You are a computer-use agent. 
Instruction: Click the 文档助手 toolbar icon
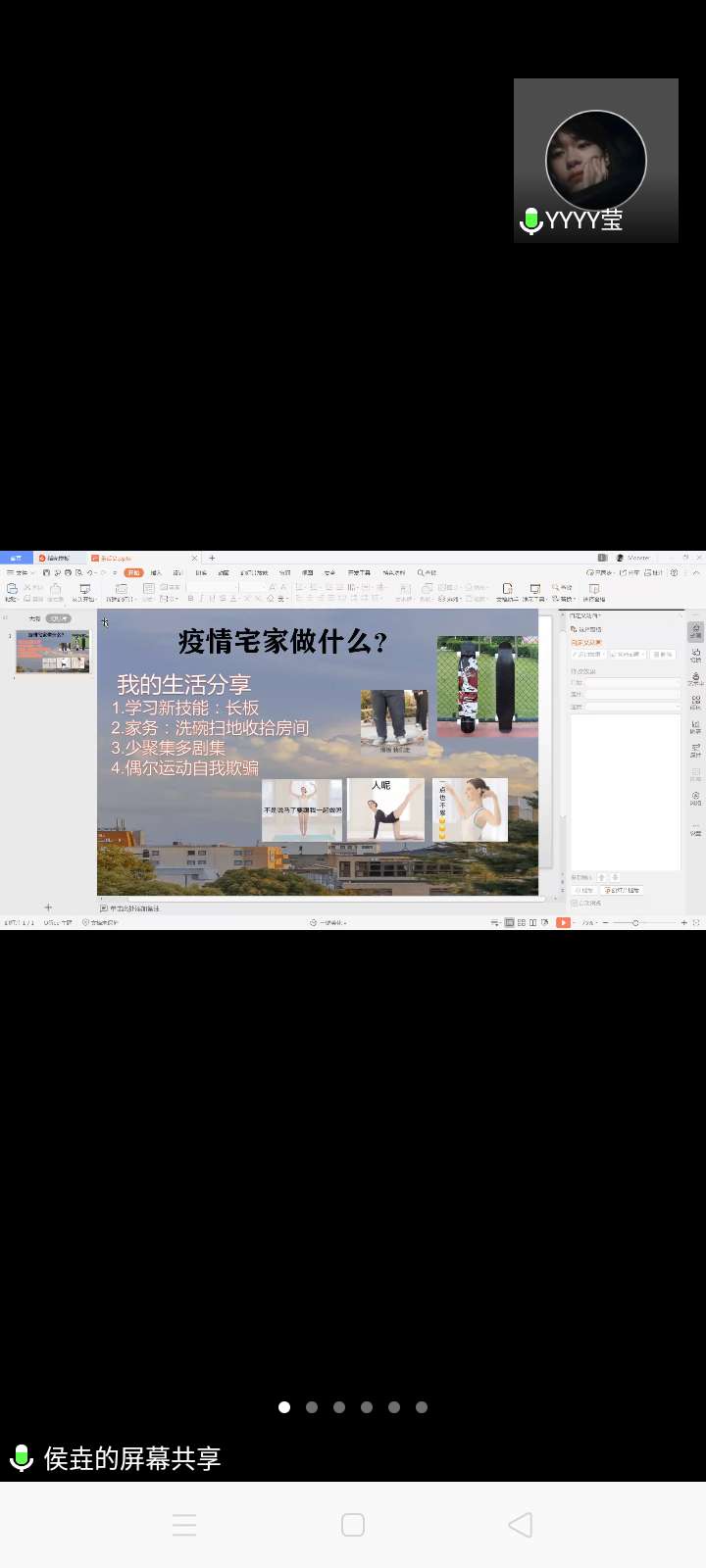pyautogui.click(x=507, y=591)
